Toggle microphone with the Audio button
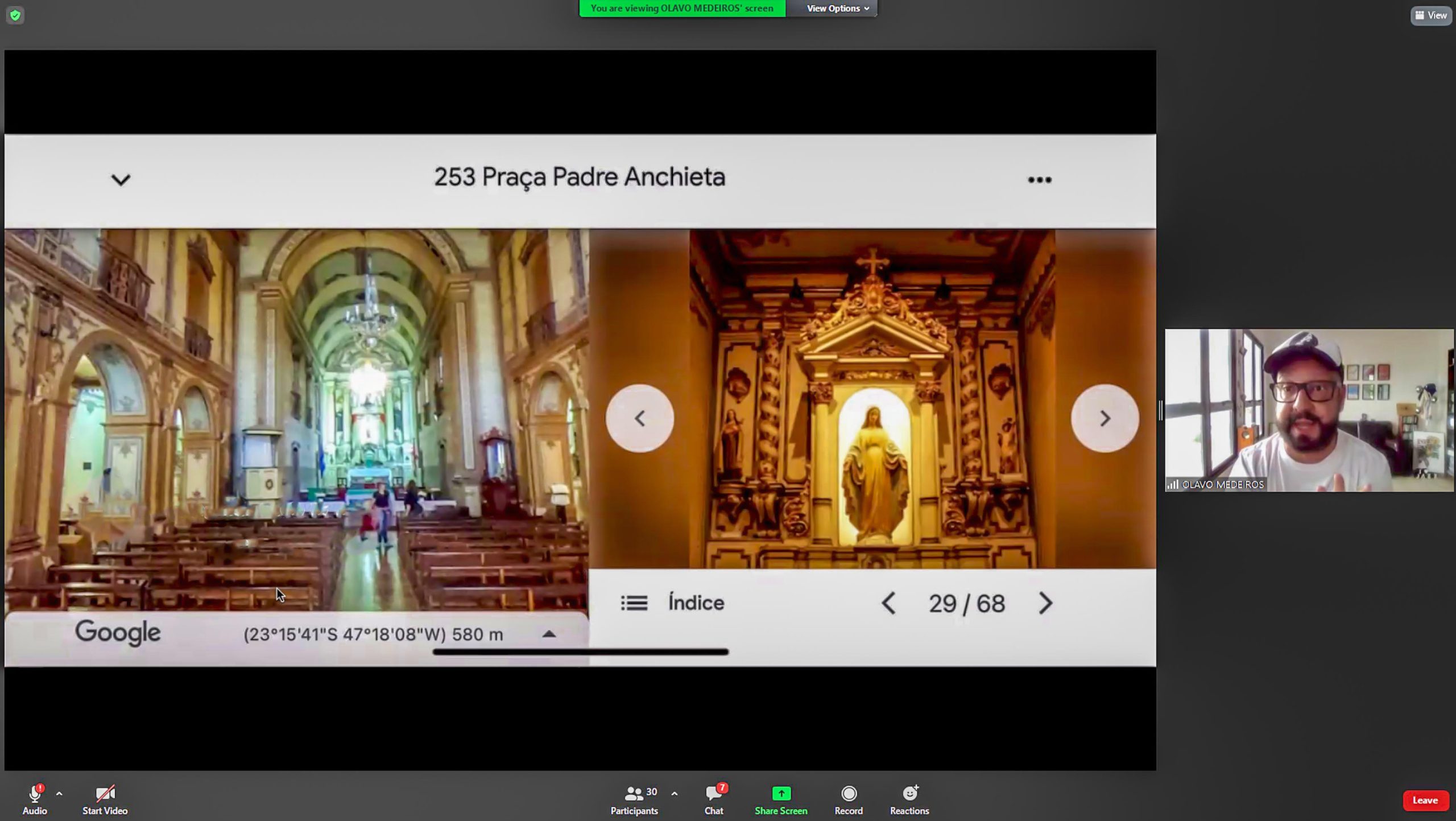The height and width of the screenshot is (821, 1456). pos(35,793)
